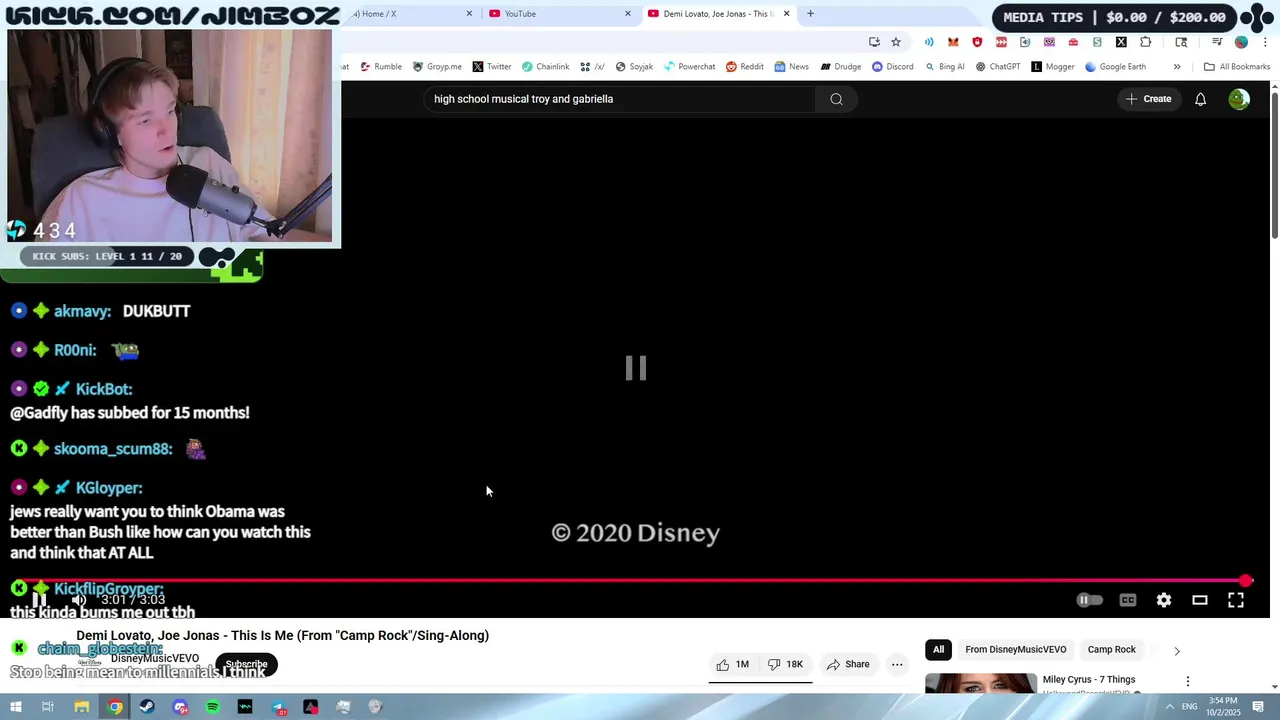
Task: Select the Camp Rock chip
Action: tap(1111, 650)
